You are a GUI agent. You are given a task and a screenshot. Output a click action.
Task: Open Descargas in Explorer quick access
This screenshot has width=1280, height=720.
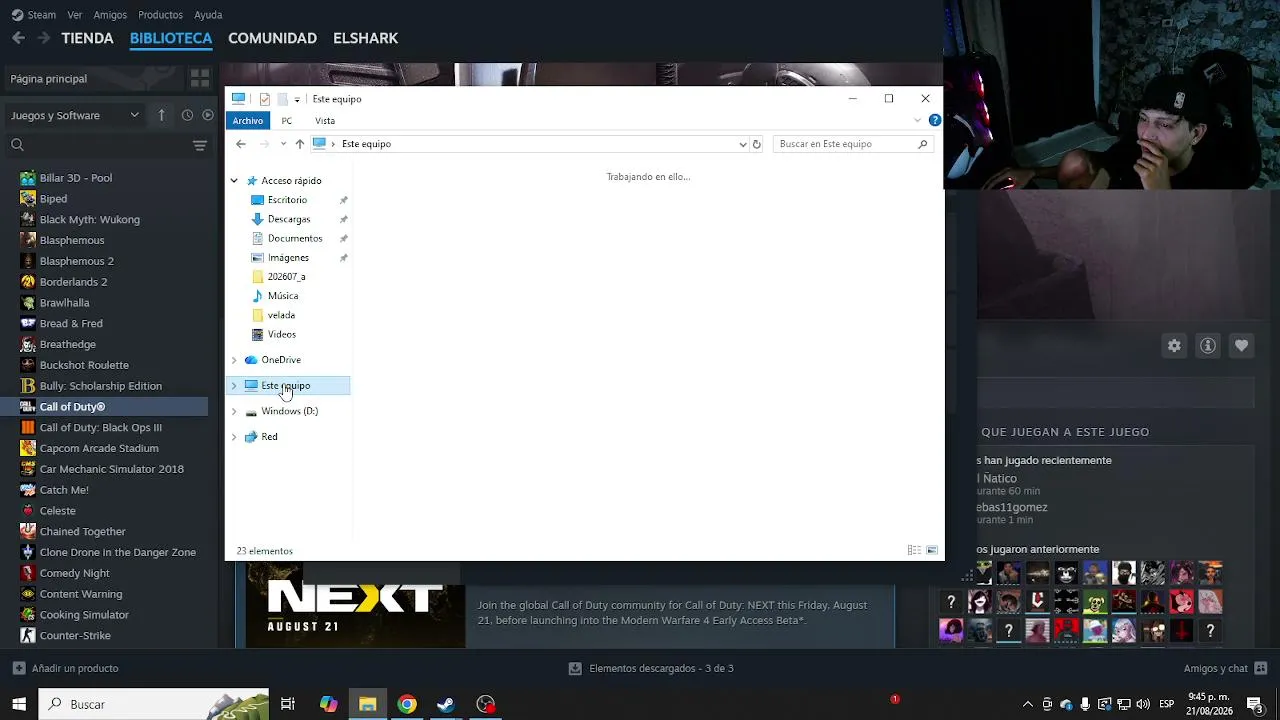click(x=289, y=219)
